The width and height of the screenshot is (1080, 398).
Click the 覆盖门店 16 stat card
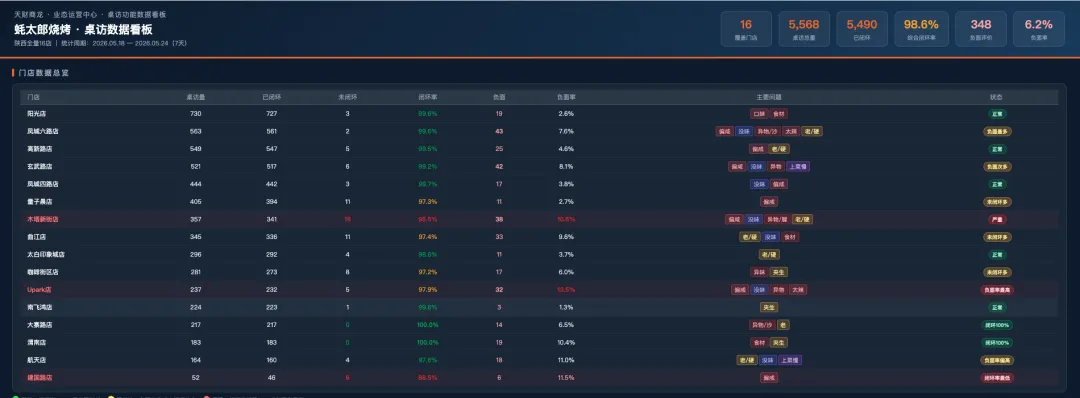pos(746,29)
